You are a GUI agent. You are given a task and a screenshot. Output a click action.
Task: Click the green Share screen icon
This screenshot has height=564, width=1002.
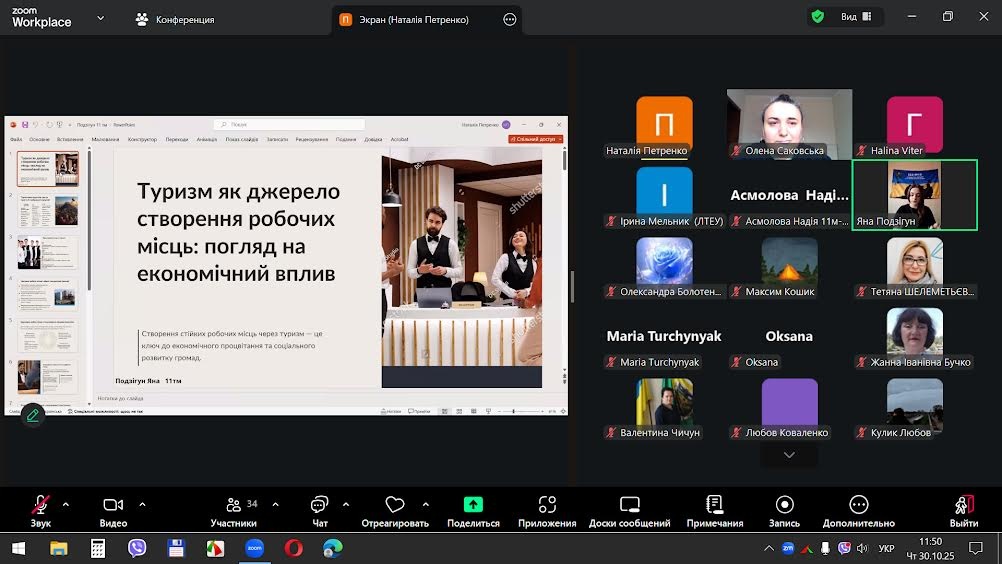point(473,505)
